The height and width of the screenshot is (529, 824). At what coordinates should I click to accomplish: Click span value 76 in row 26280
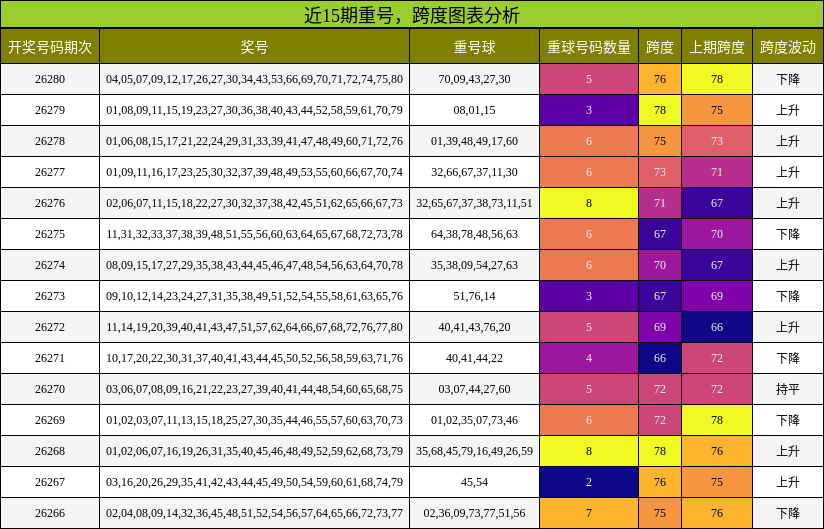(660, 79)
